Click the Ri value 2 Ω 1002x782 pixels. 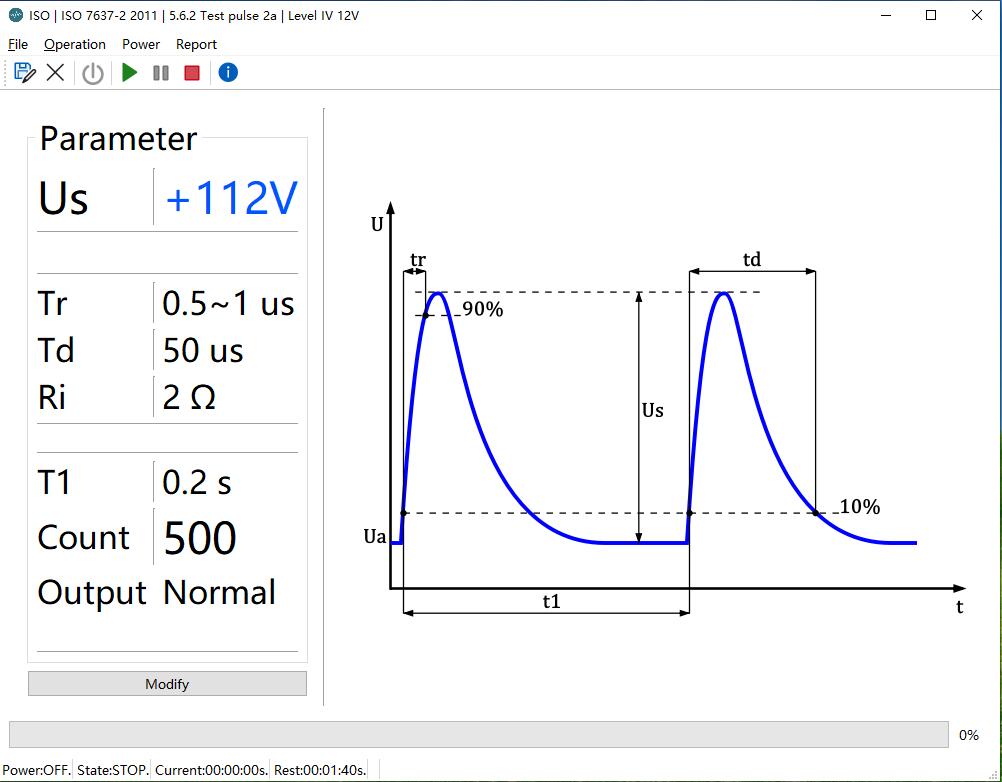(x=189, y=397)
